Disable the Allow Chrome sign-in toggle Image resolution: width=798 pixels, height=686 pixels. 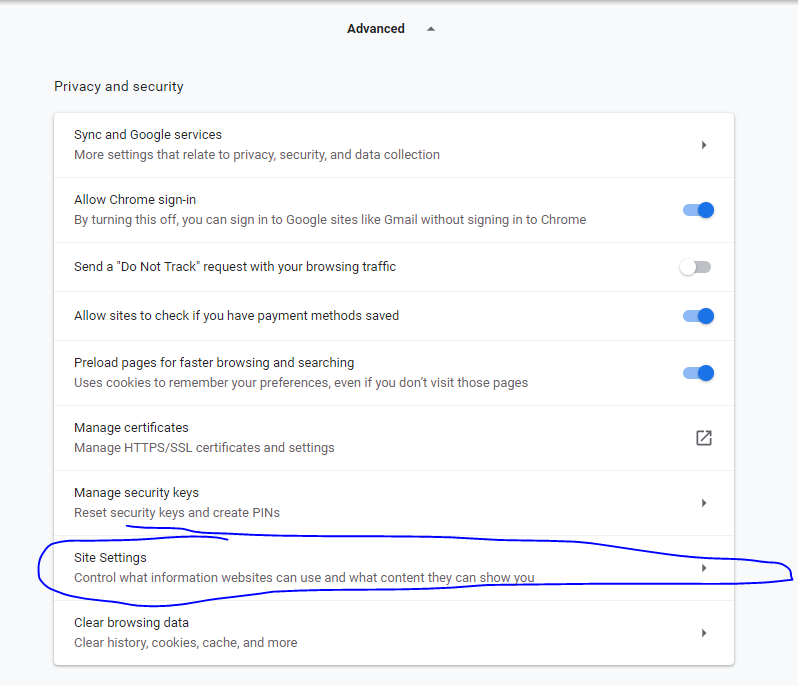tap(698, 210)
